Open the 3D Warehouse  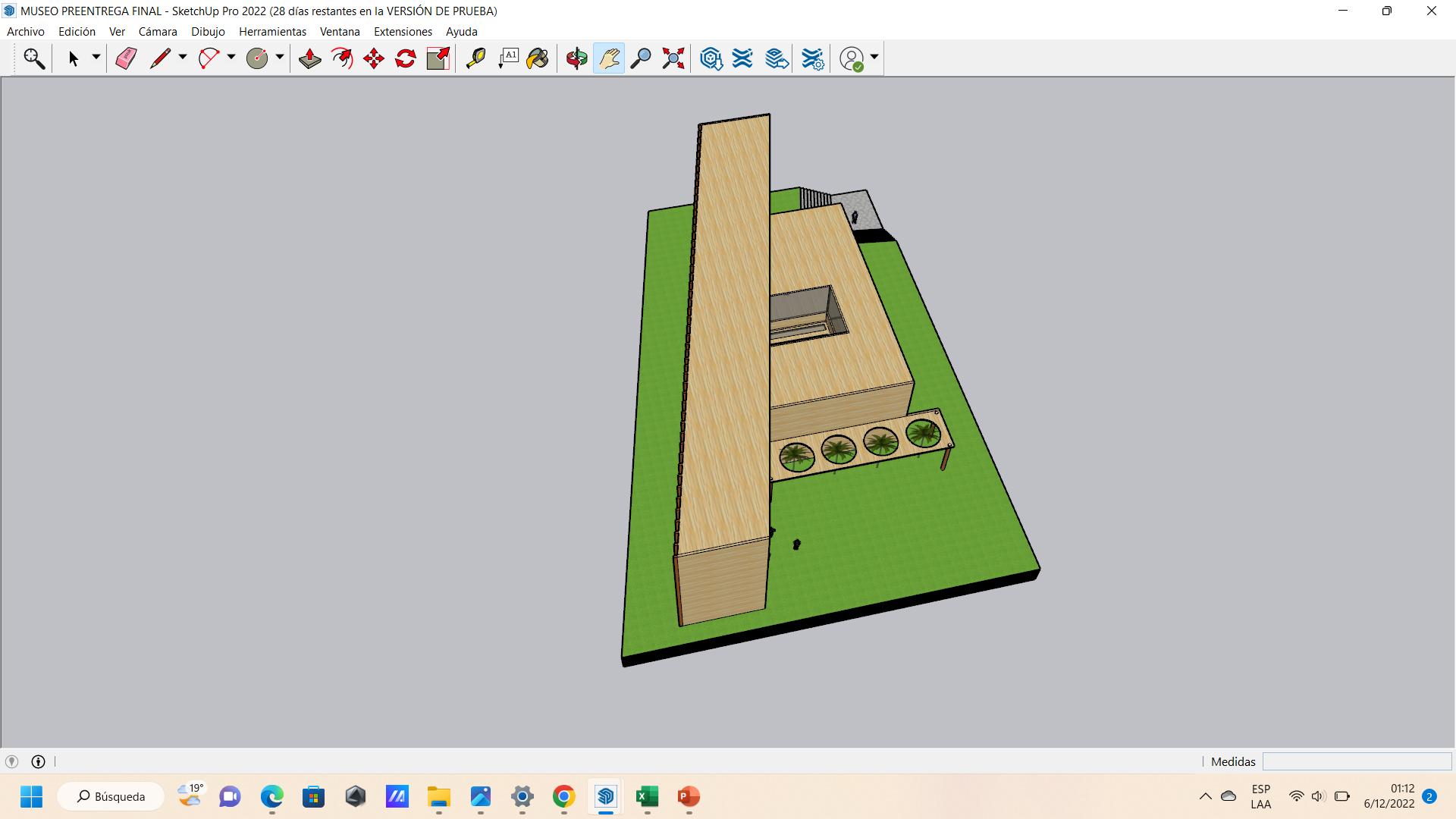point(711,58)
